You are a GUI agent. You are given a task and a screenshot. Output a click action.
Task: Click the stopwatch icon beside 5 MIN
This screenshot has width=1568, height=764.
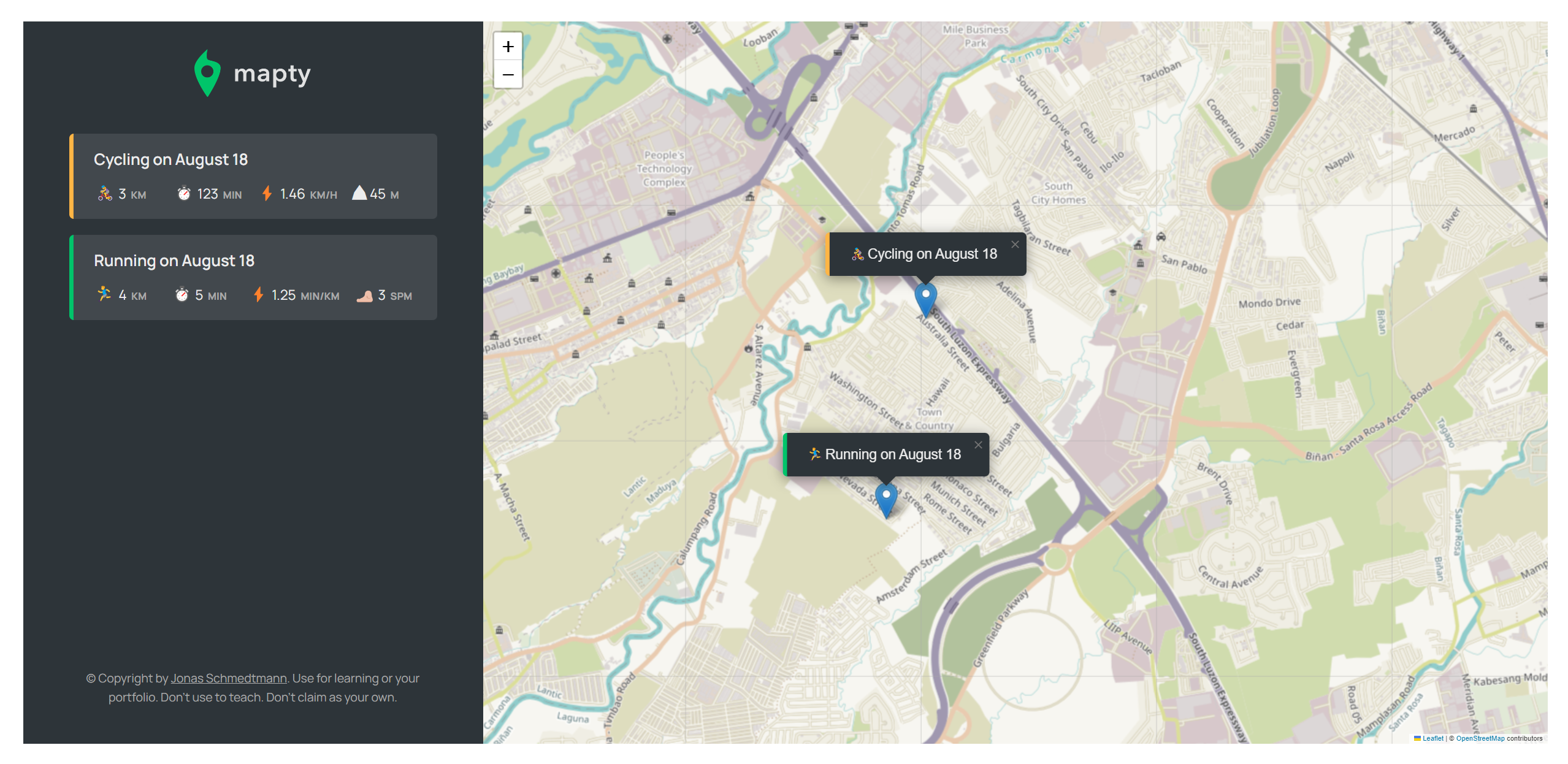click(182, 295)
